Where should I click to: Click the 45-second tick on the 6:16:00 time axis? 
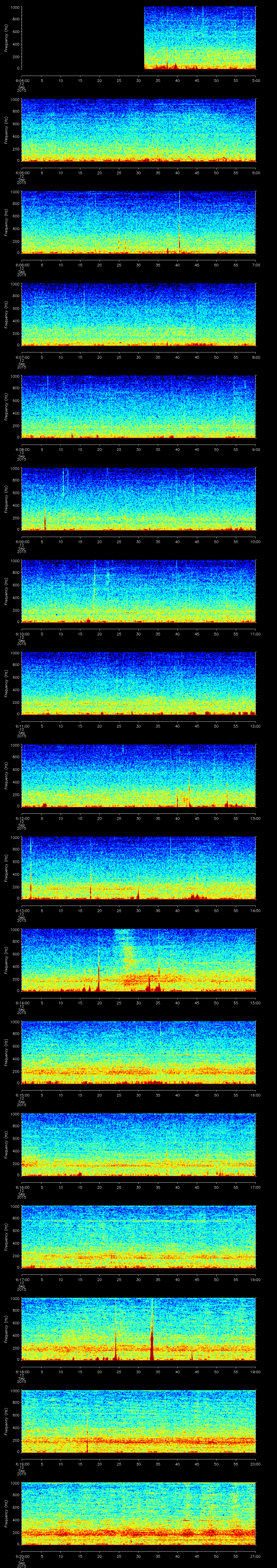pyautogui.click(x=197, y=1187)
